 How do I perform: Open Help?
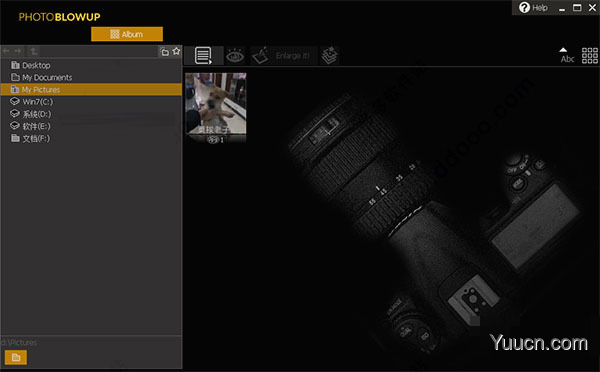point(533,8)
